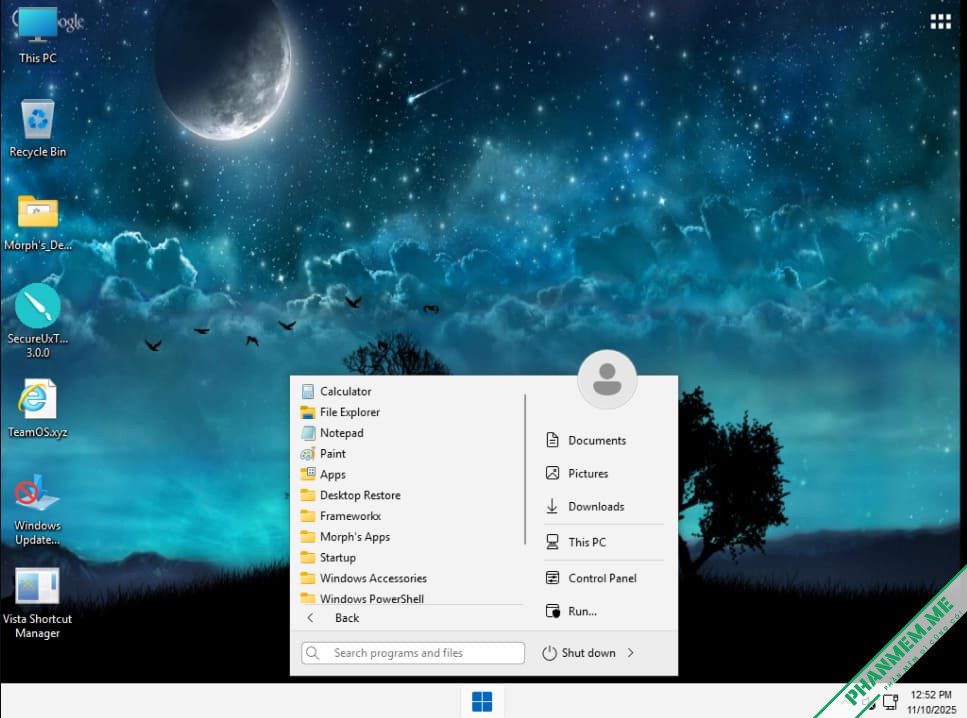Click the Shut down button
This screenshot has width=967, height=718.
click(579, 653)
